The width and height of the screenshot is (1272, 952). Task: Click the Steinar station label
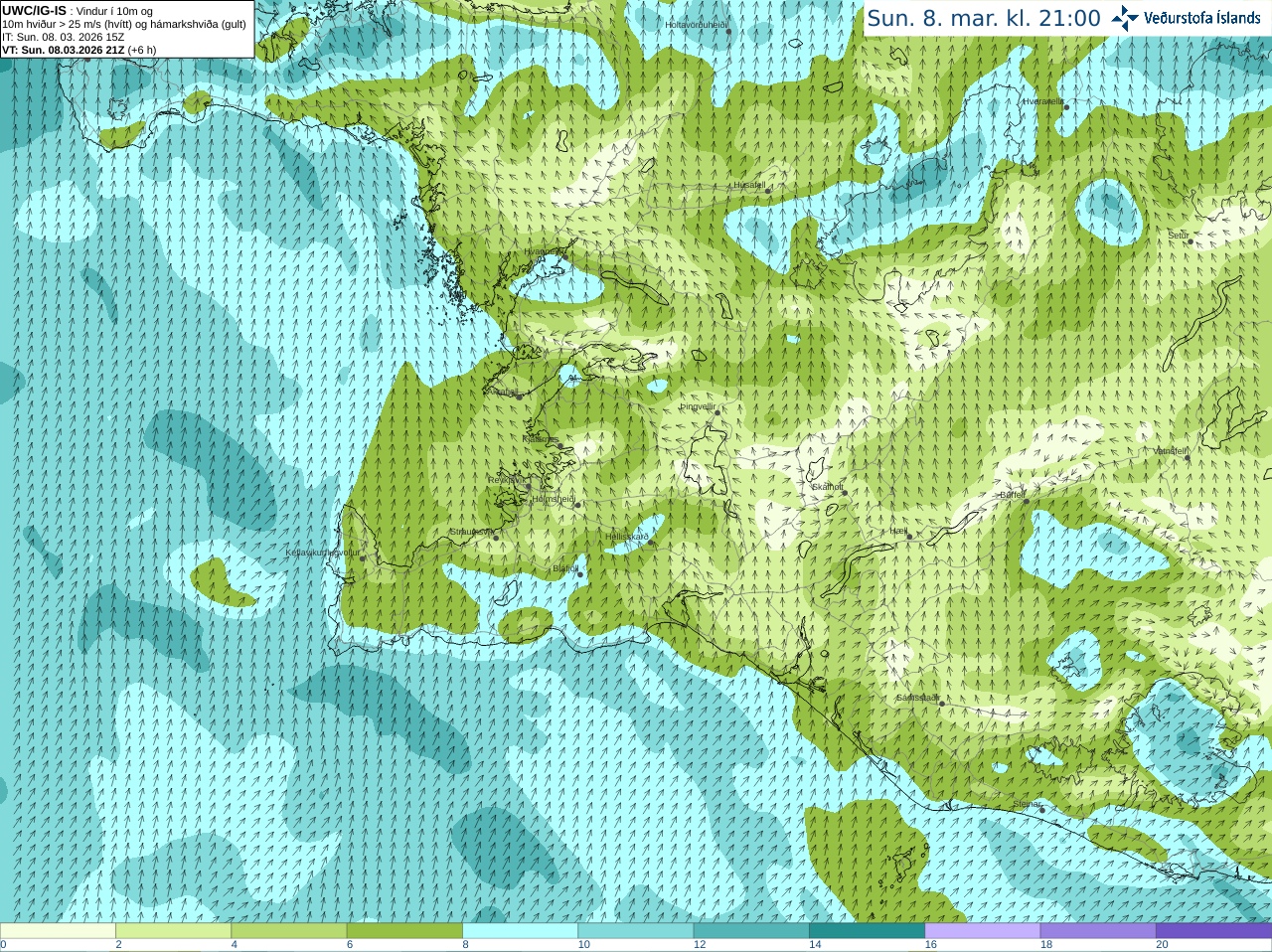point(1027,804)
